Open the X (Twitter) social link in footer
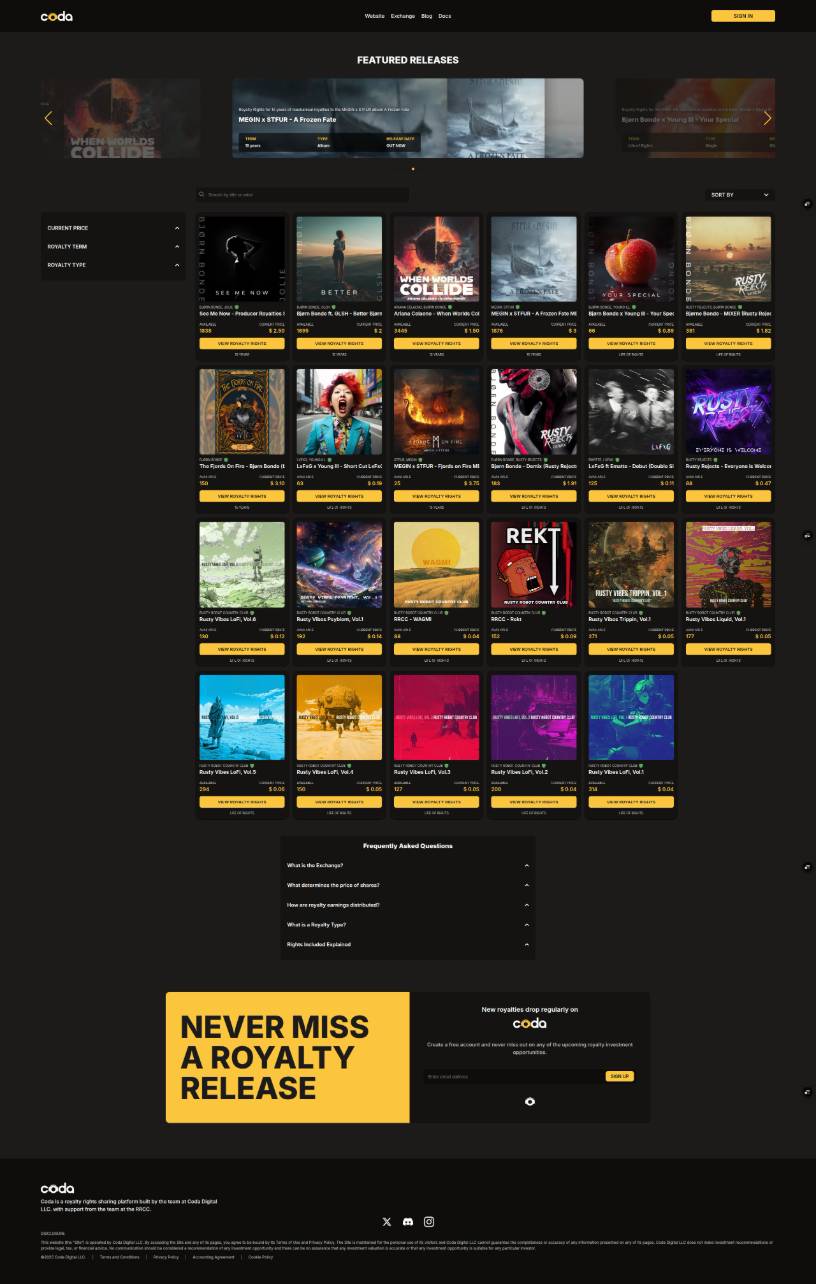Viewport: 816px width, 1284px height. coord(387,1222)
